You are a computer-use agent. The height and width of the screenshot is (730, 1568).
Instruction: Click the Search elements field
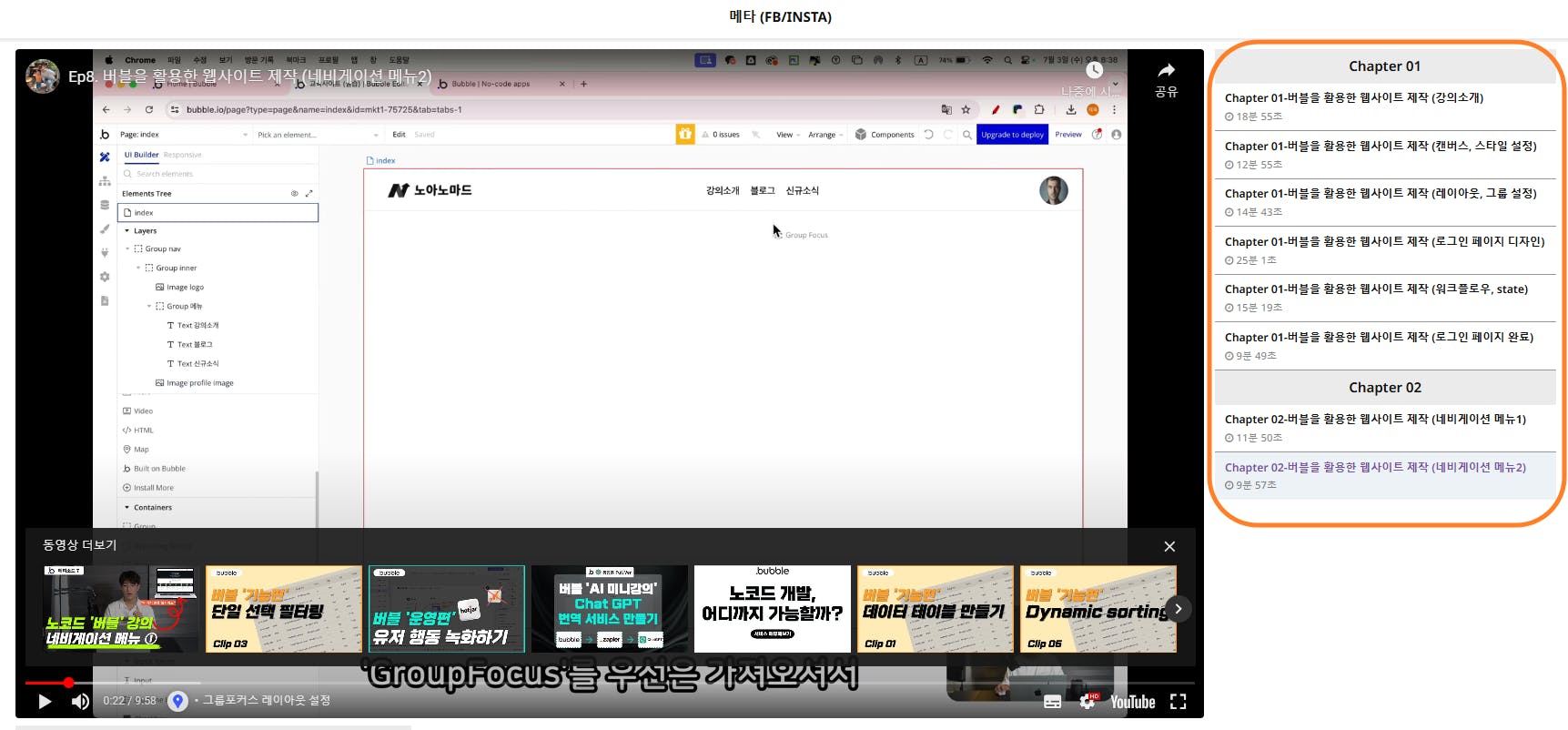pyautogui.click(x=218, y=174)
